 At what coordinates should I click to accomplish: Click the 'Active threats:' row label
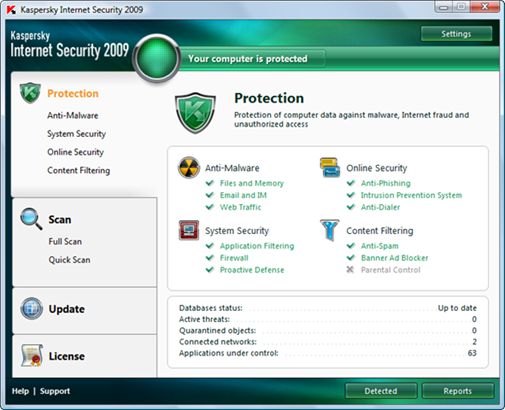(204, 319)
